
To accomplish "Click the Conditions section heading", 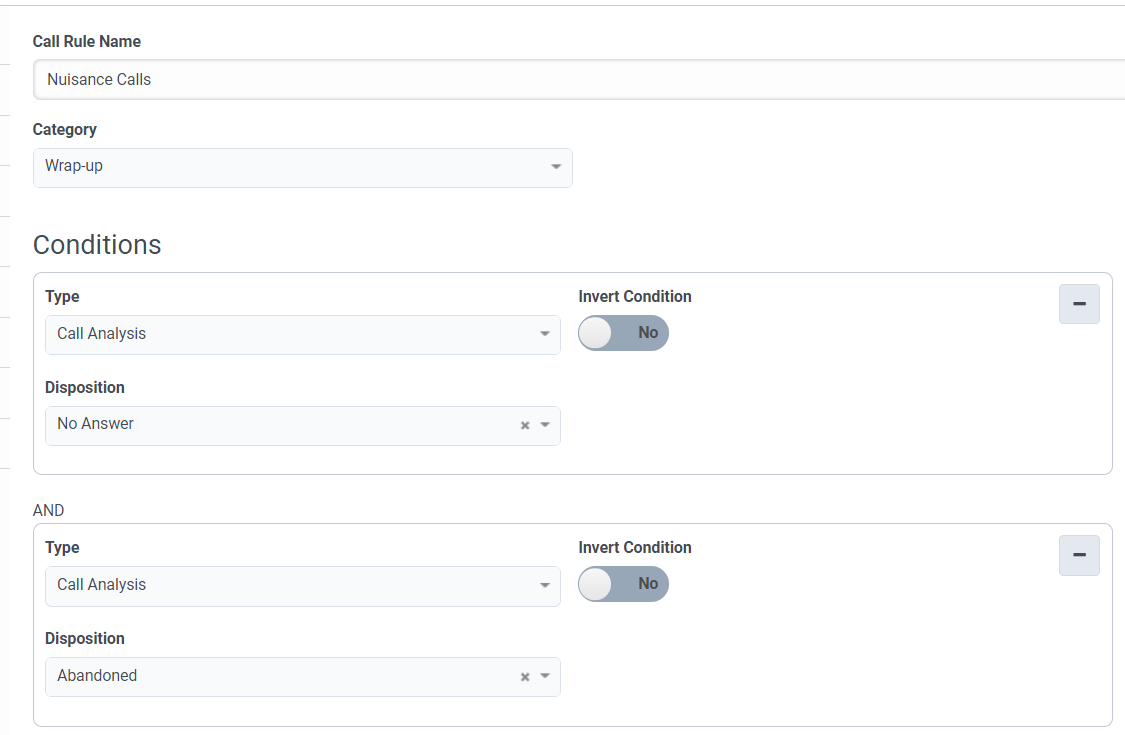I will pyautogui.click(x=97, y=245).
